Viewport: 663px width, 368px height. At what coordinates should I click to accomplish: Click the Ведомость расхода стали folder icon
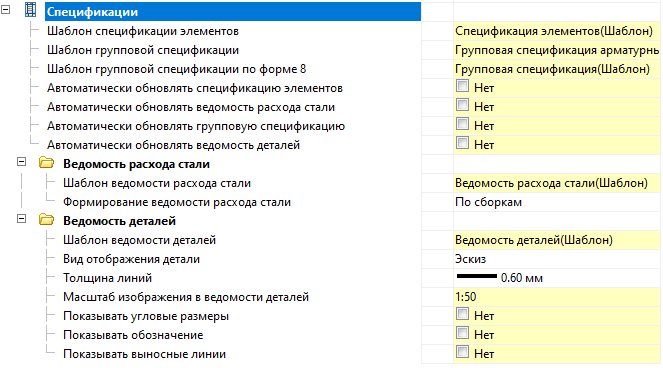47,163
